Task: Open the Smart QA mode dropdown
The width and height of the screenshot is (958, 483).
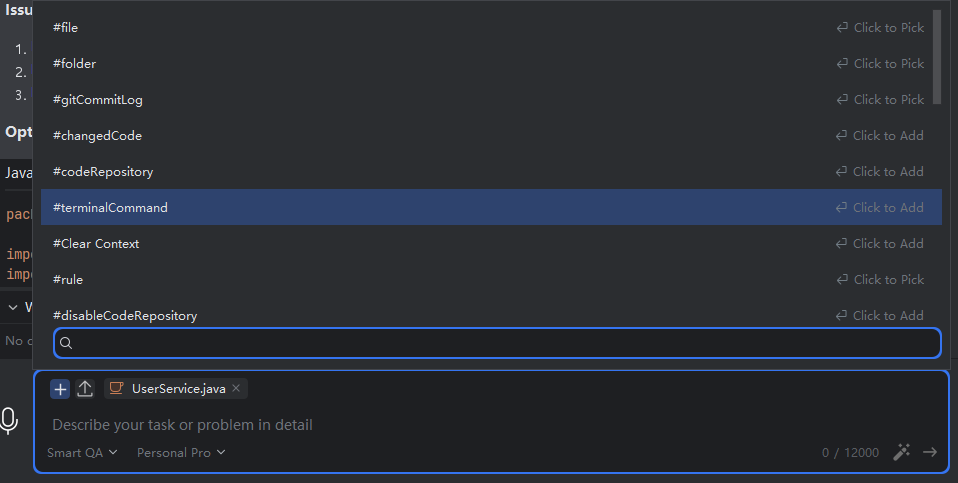Action: point(82,453)
